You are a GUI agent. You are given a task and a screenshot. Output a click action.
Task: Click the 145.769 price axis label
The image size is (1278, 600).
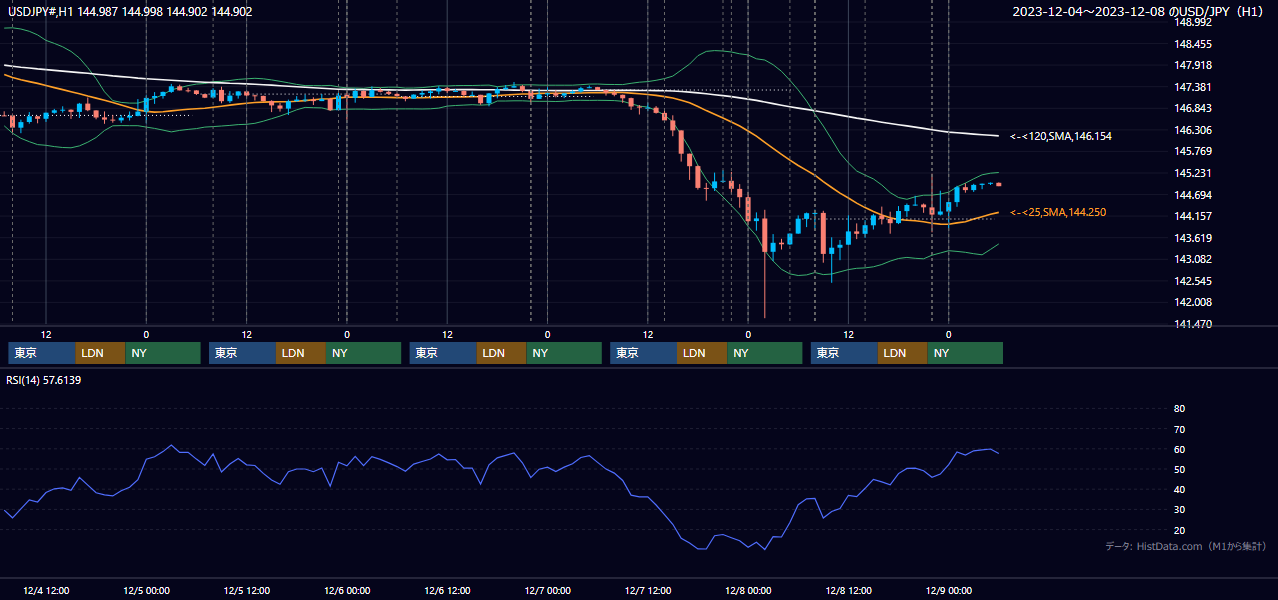pyautogui.click(x=1193, y=151)
